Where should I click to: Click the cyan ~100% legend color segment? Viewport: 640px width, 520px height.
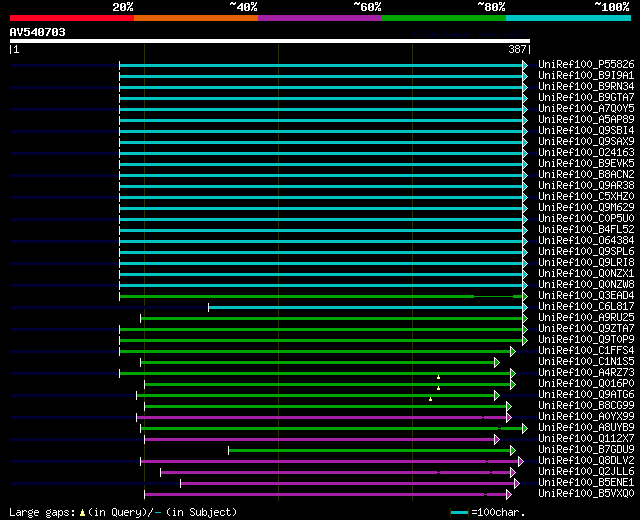[569, 18]
